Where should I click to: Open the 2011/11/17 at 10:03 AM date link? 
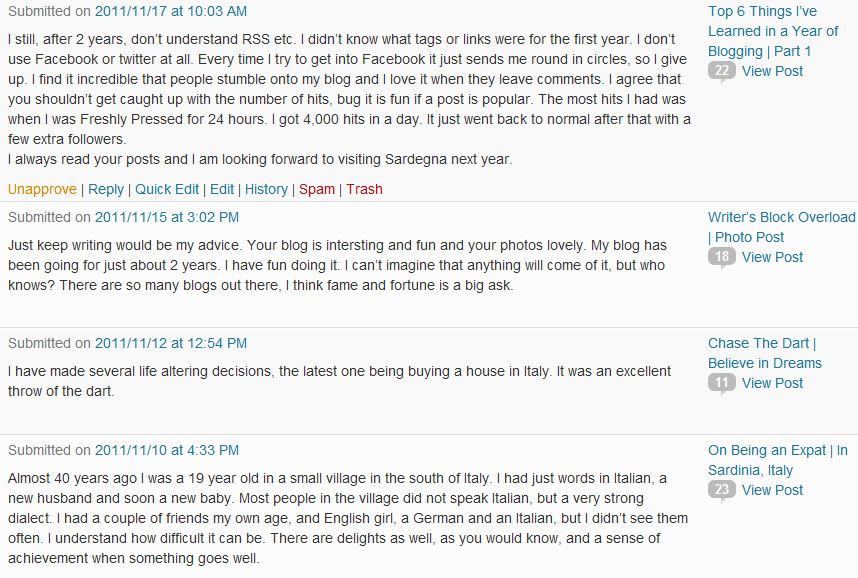(x=170, y=11)
